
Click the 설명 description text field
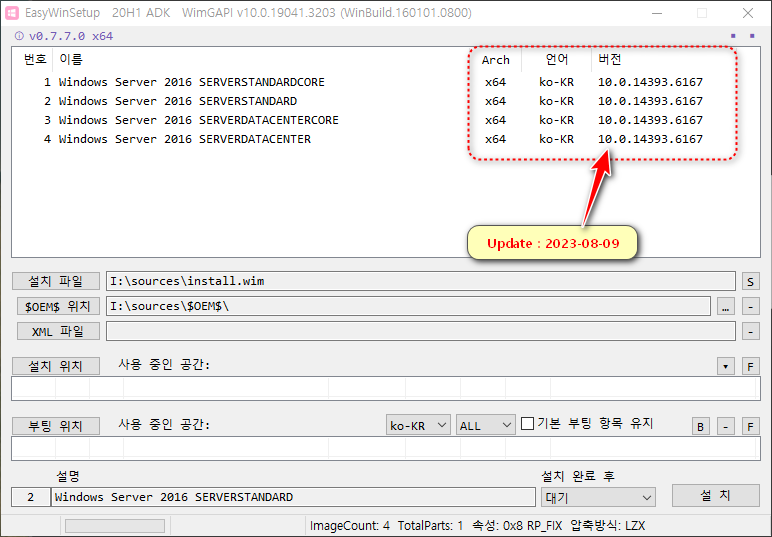(x=293, y=497)
